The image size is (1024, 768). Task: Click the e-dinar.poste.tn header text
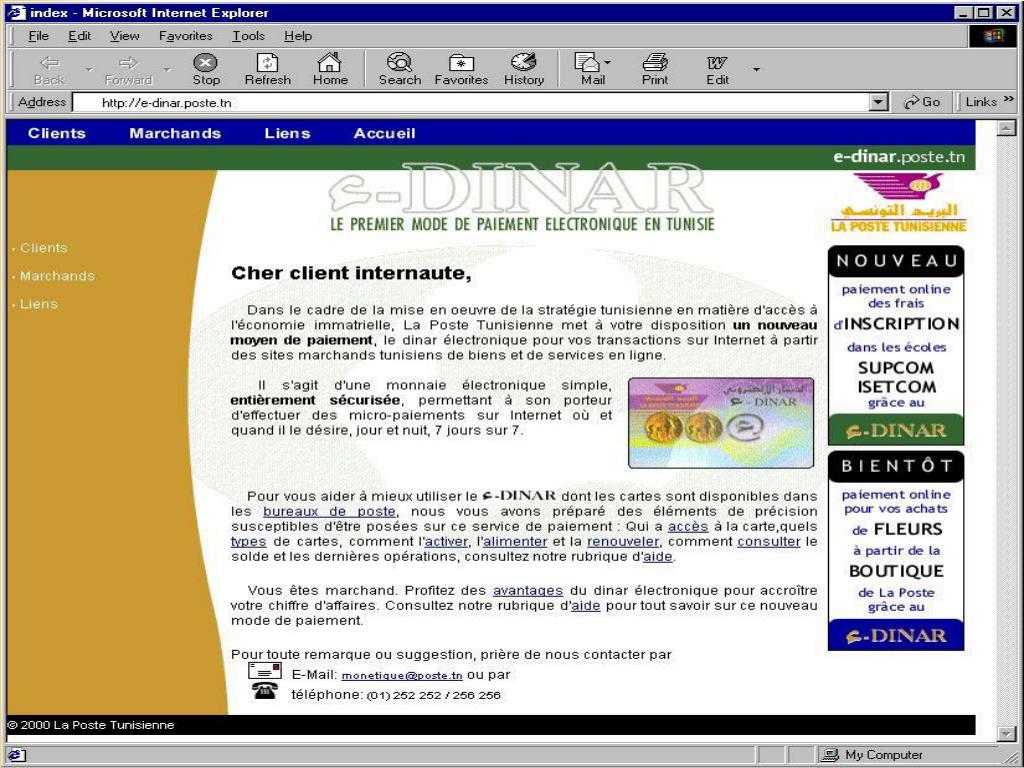[x=899, y=157]
